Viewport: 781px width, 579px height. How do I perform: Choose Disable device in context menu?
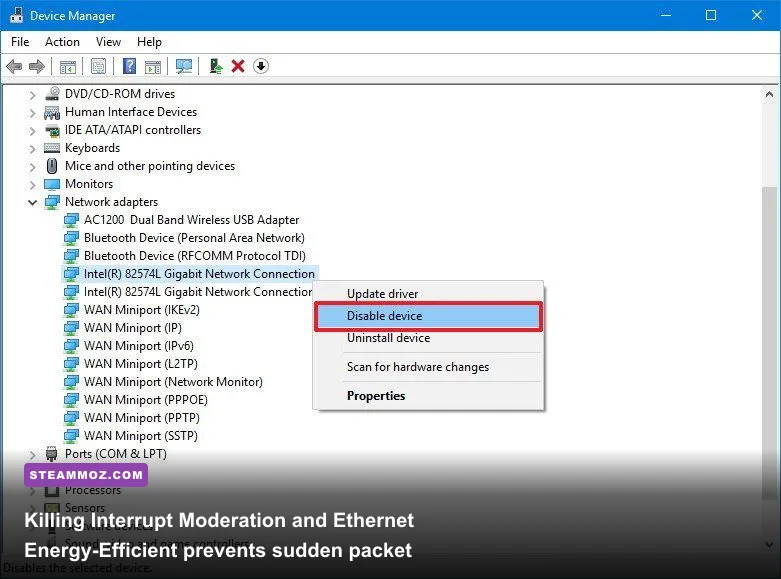tap(428, 316)
